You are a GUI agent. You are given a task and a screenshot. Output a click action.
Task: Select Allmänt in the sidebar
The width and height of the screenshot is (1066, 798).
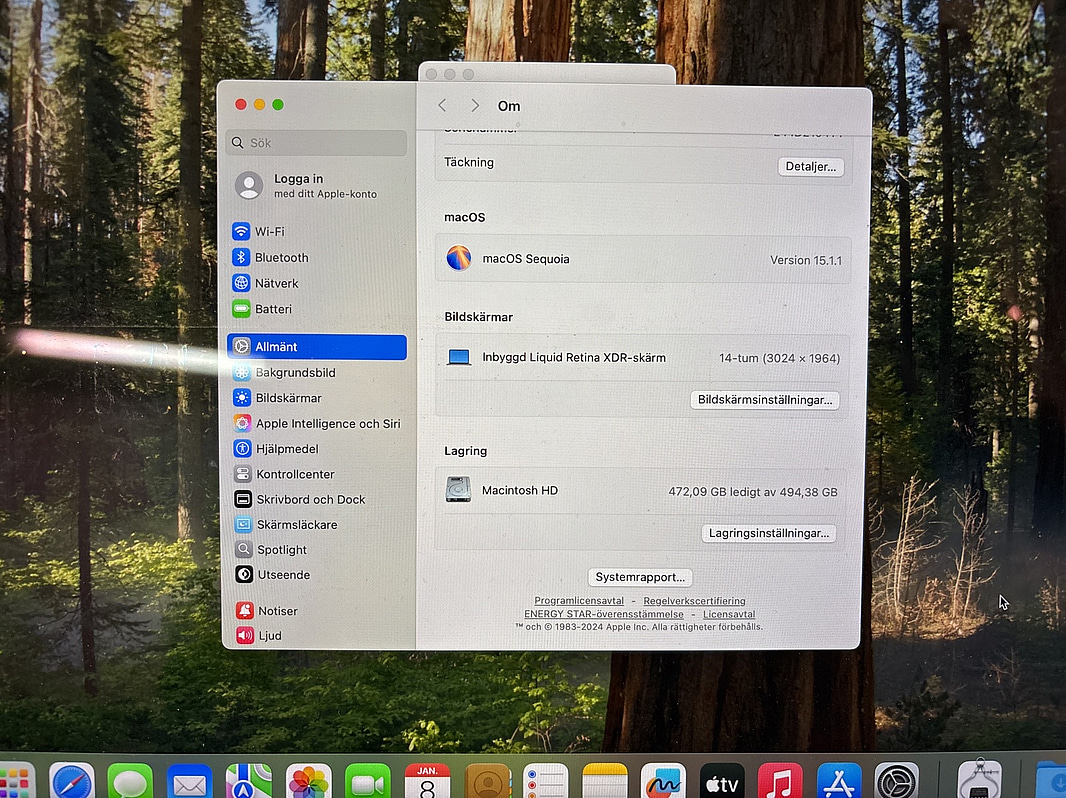pos(316,347)
